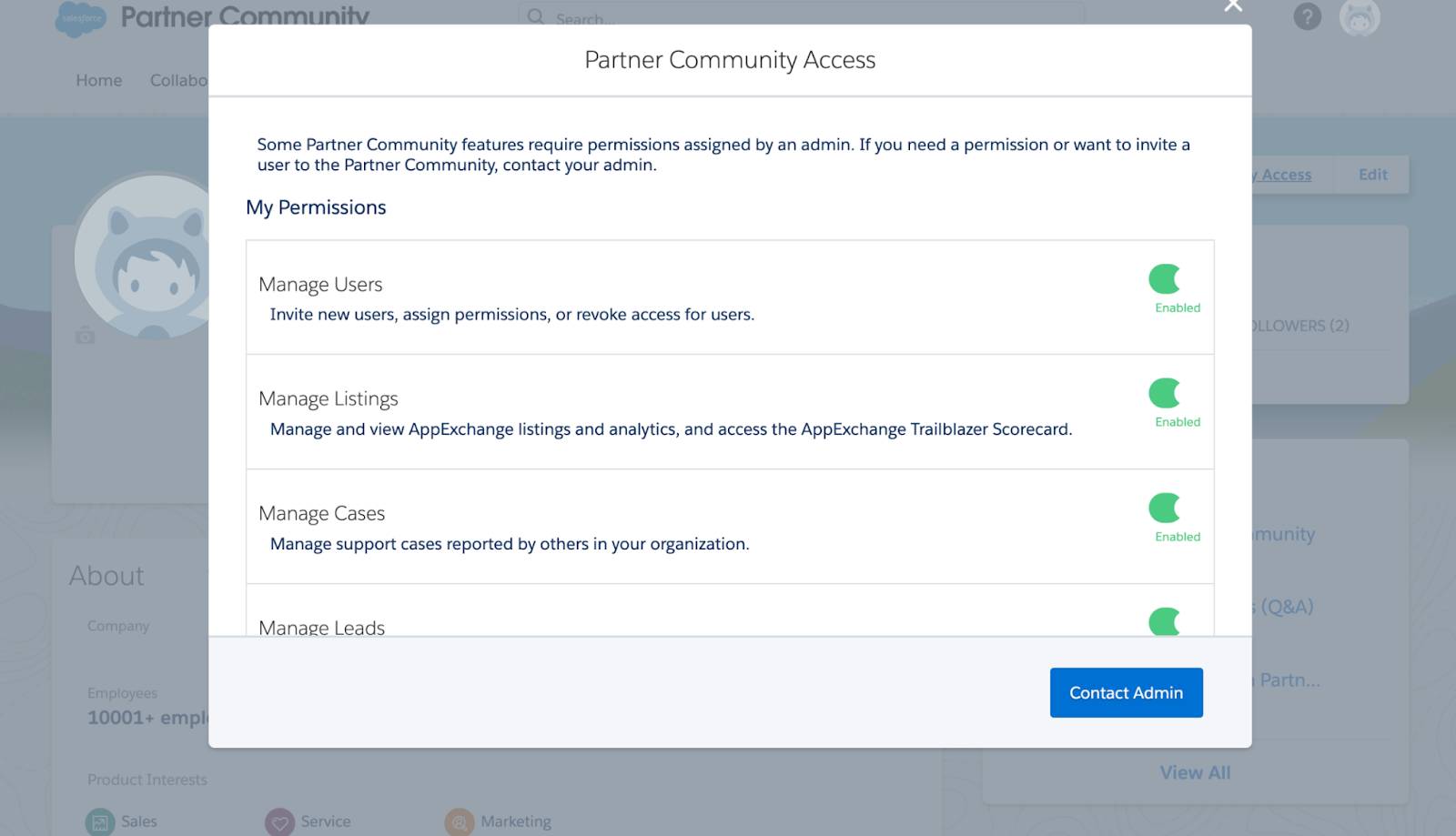Click the Partner Community header title
The image size is (1456, 836).
click(245, 16)
